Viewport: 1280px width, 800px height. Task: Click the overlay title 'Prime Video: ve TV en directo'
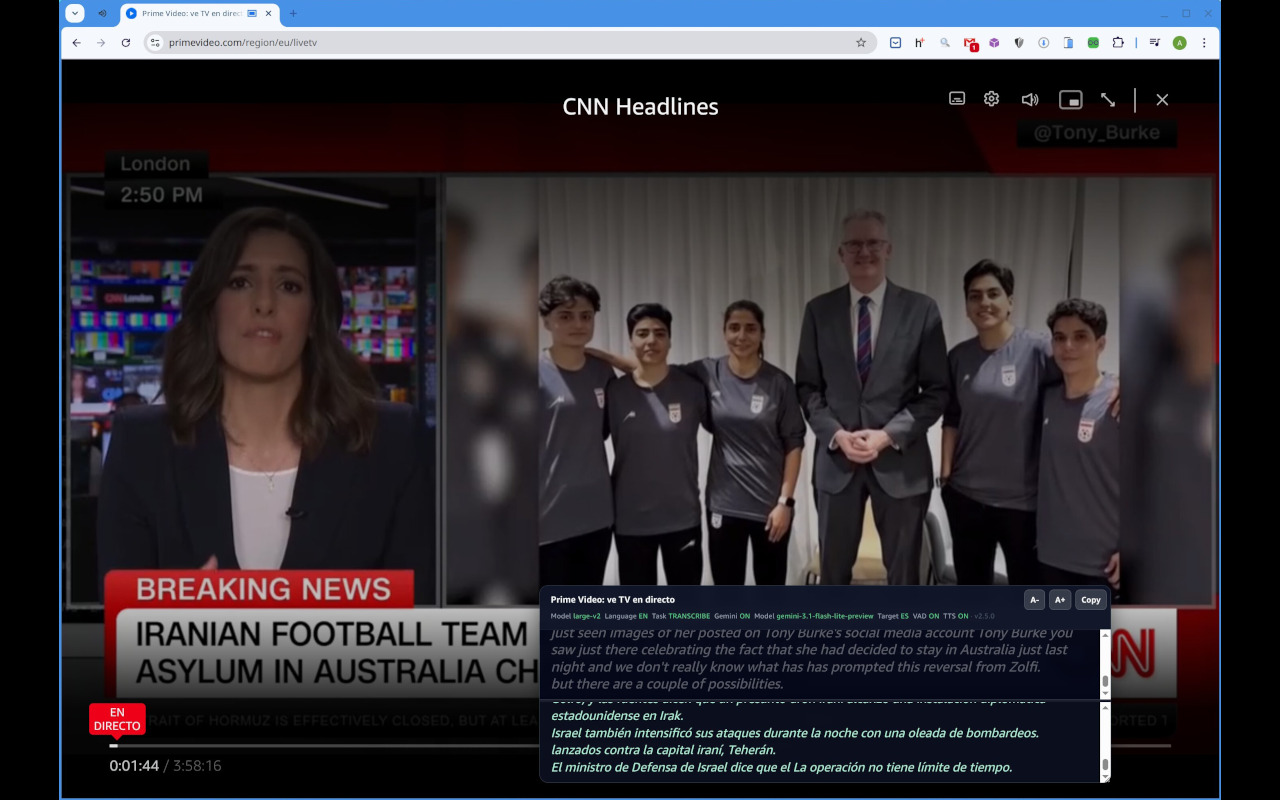click(x=613, y=600)
